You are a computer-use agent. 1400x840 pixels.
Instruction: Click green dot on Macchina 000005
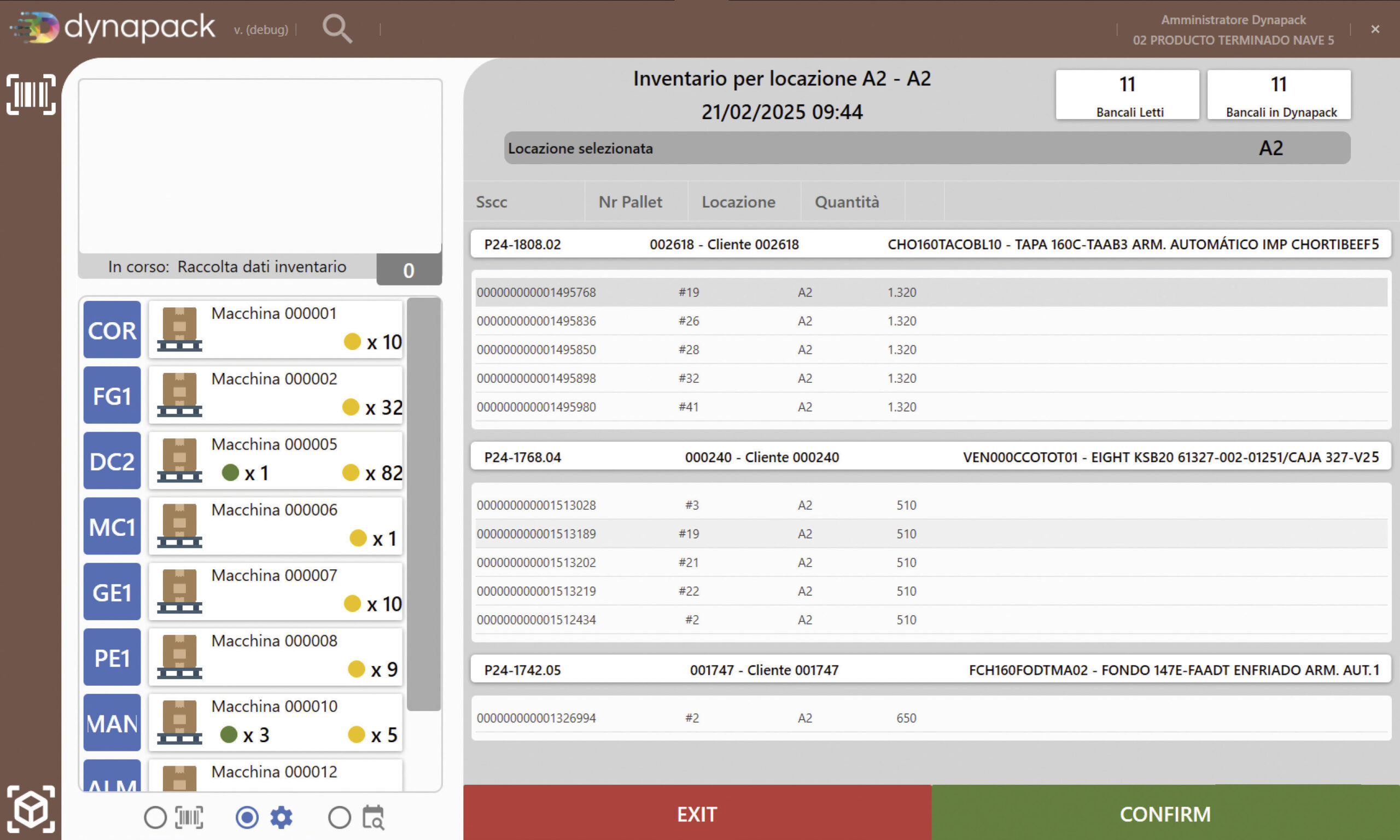coord(230,472)
